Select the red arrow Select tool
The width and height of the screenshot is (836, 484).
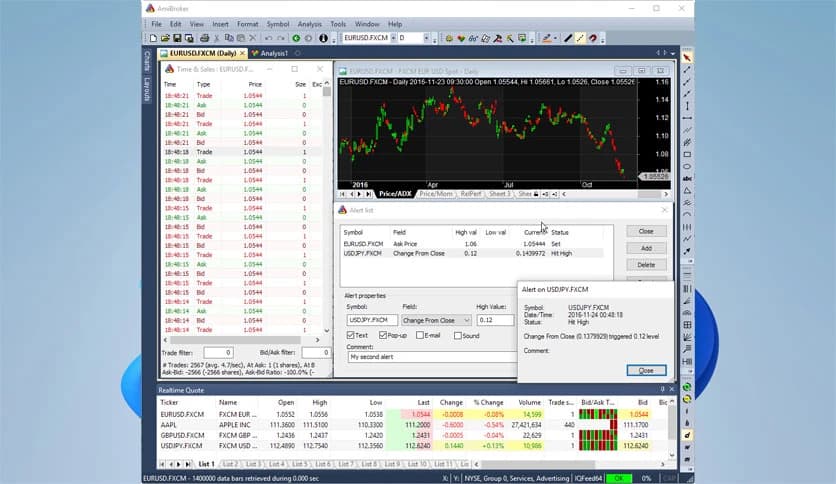(x=687, y=58)
